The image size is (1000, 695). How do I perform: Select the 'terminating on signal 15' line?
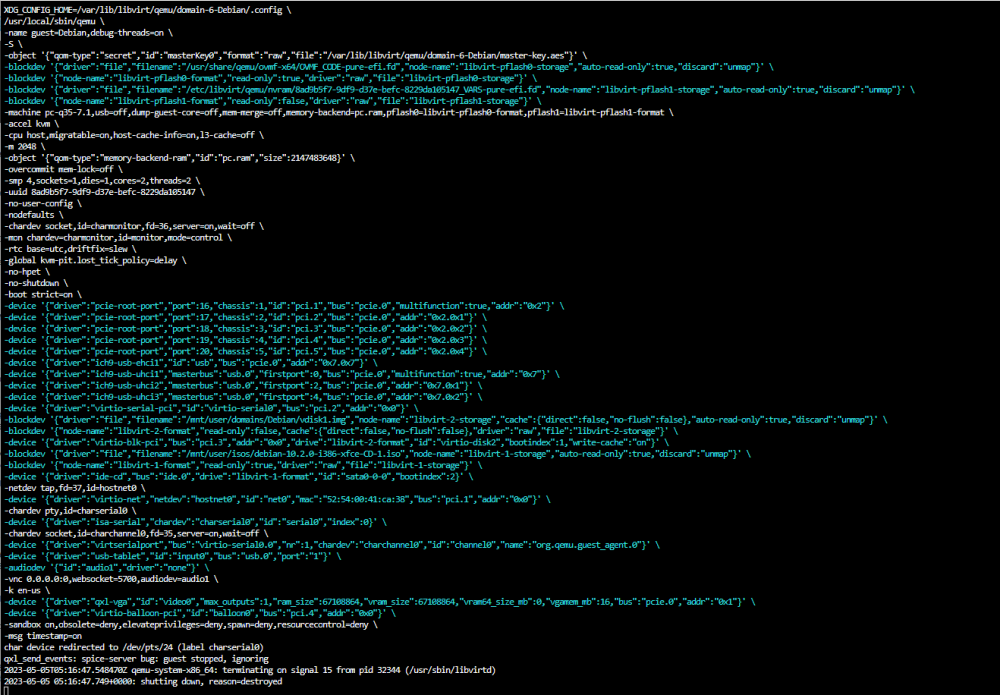click(250, 671)
